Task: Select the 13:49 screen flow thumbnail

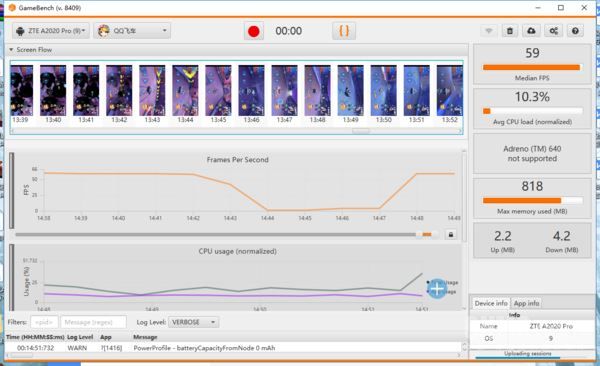Action: point(351,90)
